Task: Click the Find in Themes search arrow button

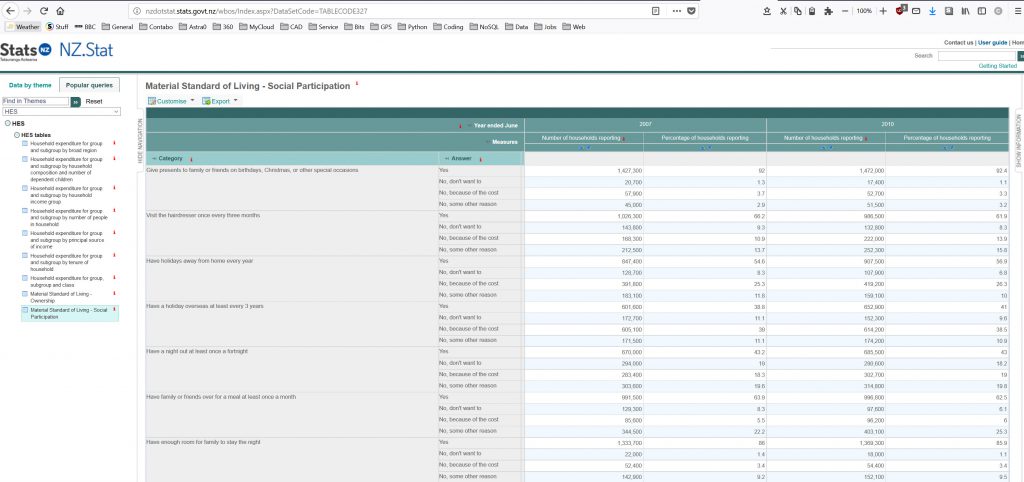Action: [x=75, y=101]
